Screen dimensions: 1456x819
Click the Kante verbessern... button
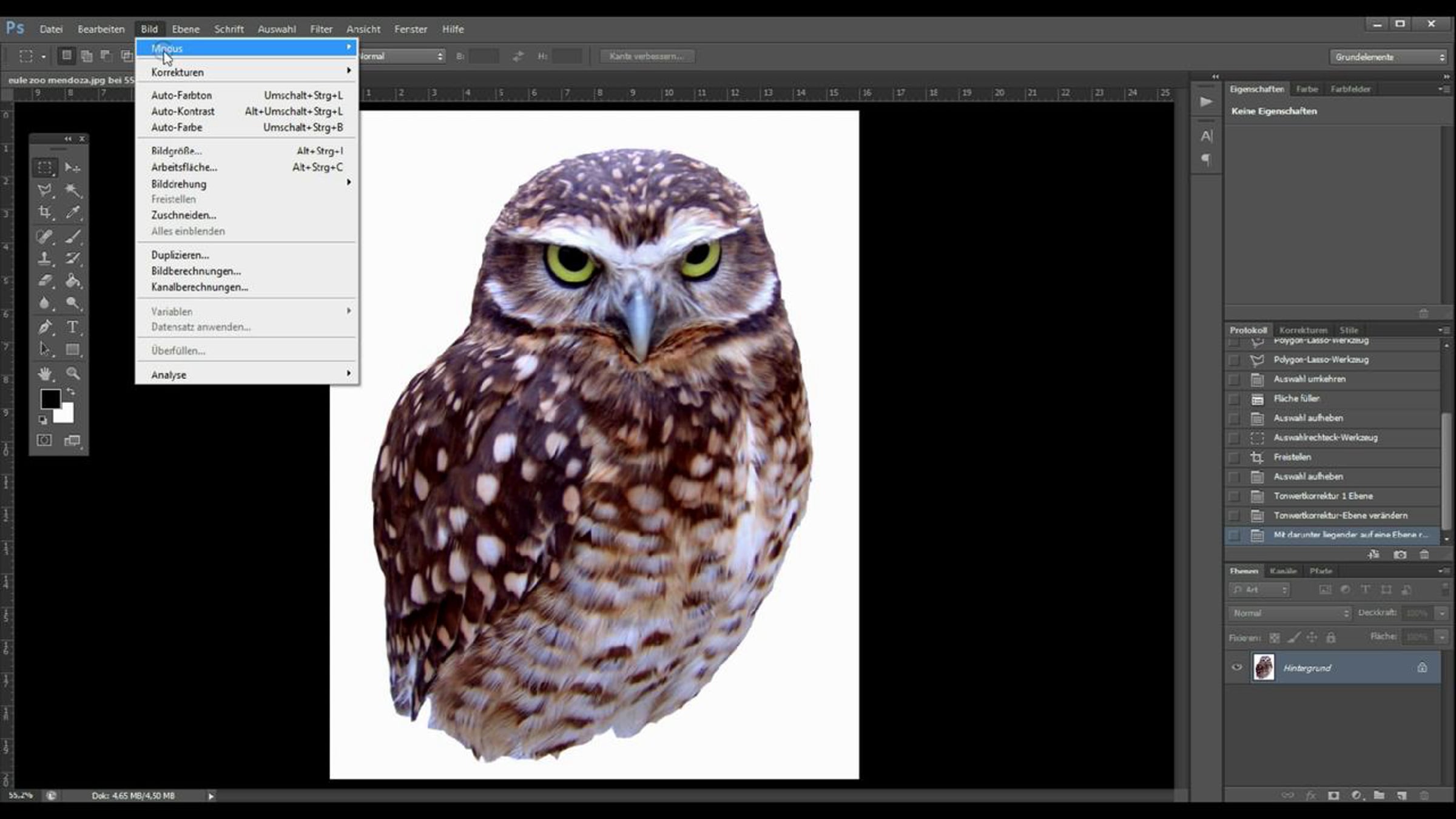click(x=646, y=56)
